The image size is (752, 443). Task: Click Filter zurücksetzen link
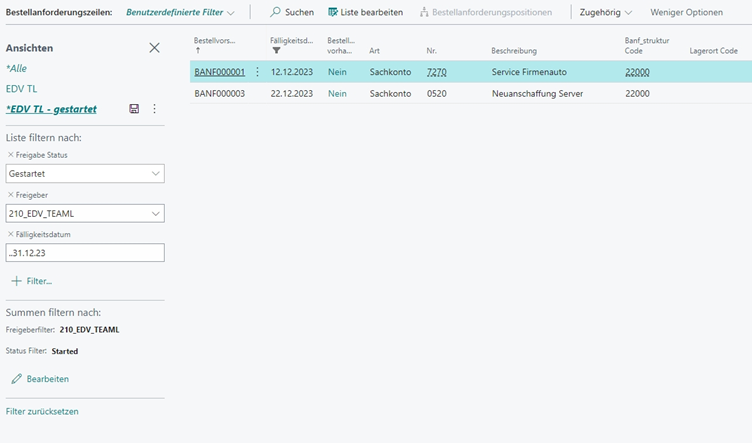coord(42,411)
